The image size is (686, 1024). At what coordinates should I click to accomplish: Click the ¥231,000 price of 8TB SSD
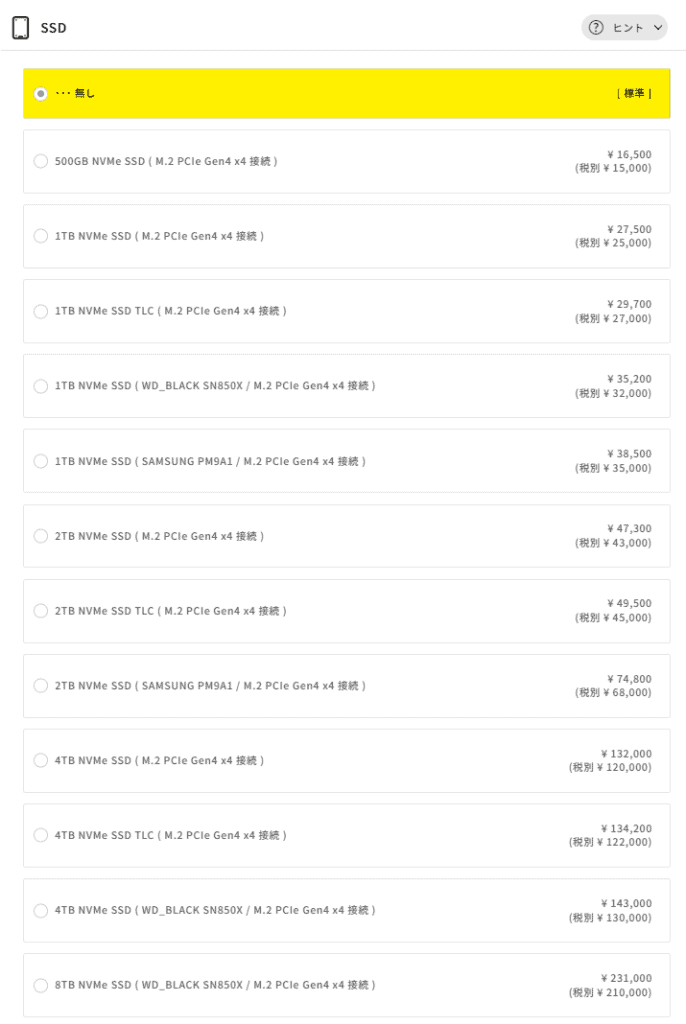point(626,978)
